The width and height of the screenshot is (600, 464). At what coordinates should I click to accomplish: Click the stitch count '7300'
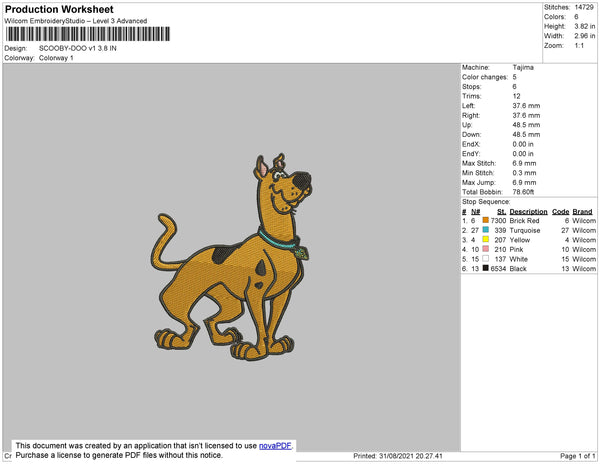(498, 221)
